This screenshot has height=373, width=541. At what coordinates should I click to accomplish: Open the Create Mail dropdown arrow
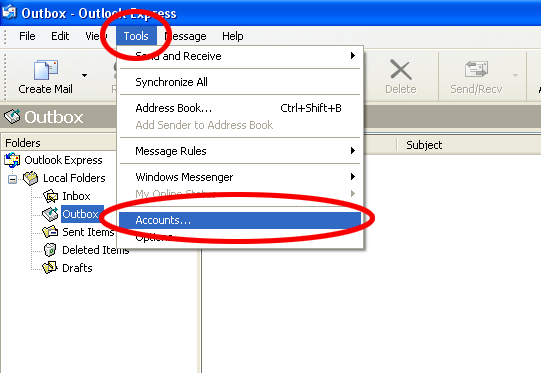(85, 75)
